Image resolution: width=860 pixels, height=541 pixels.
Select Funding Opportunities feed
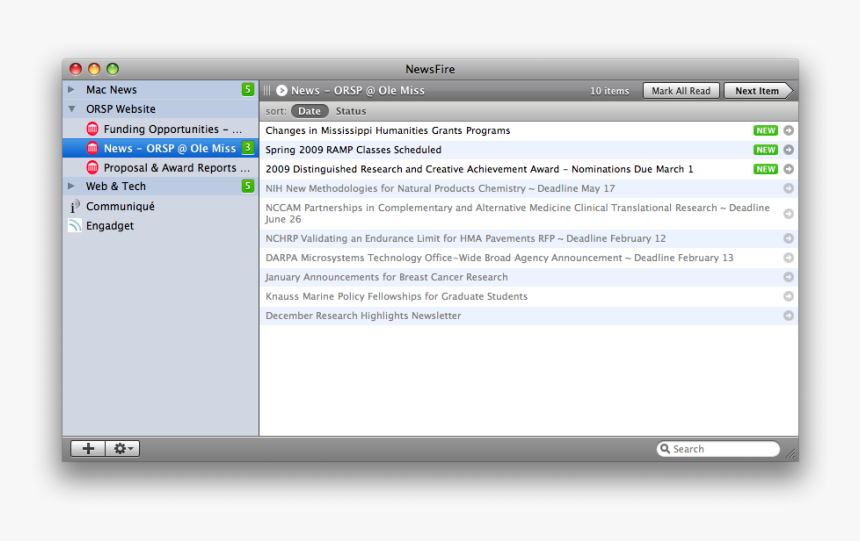(x=160, y=129)
